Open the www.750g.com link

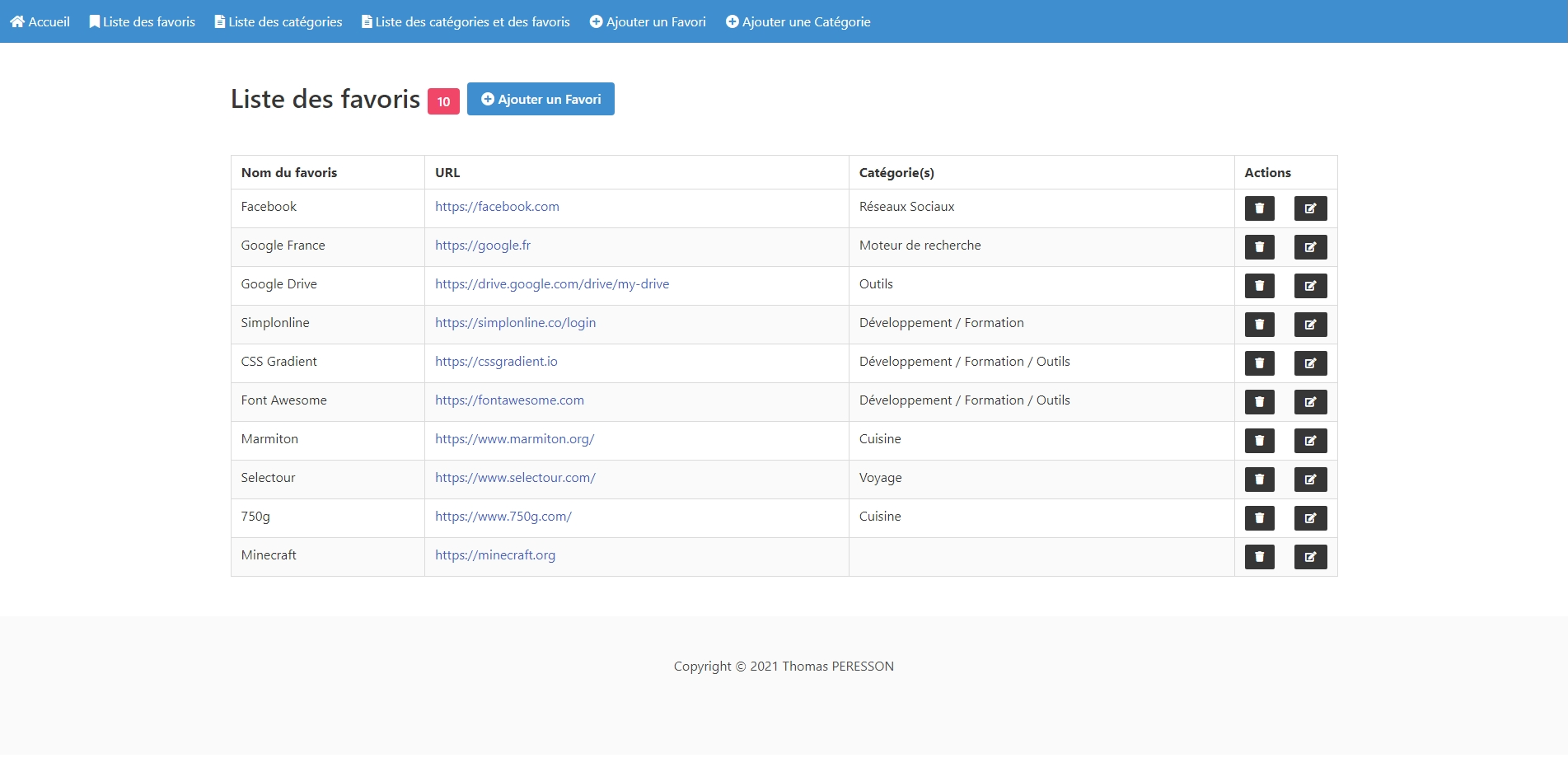(x=503, y=517)
